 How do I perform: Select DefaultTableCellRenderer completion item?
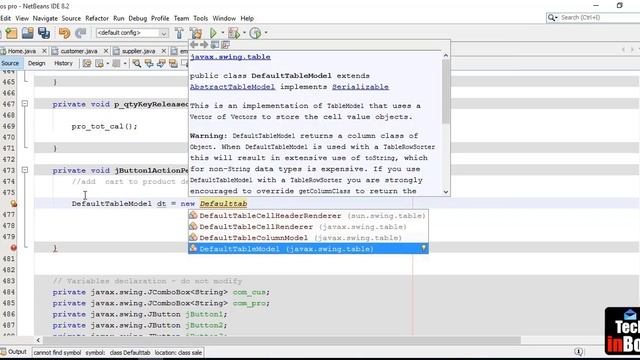click(308, 227)
